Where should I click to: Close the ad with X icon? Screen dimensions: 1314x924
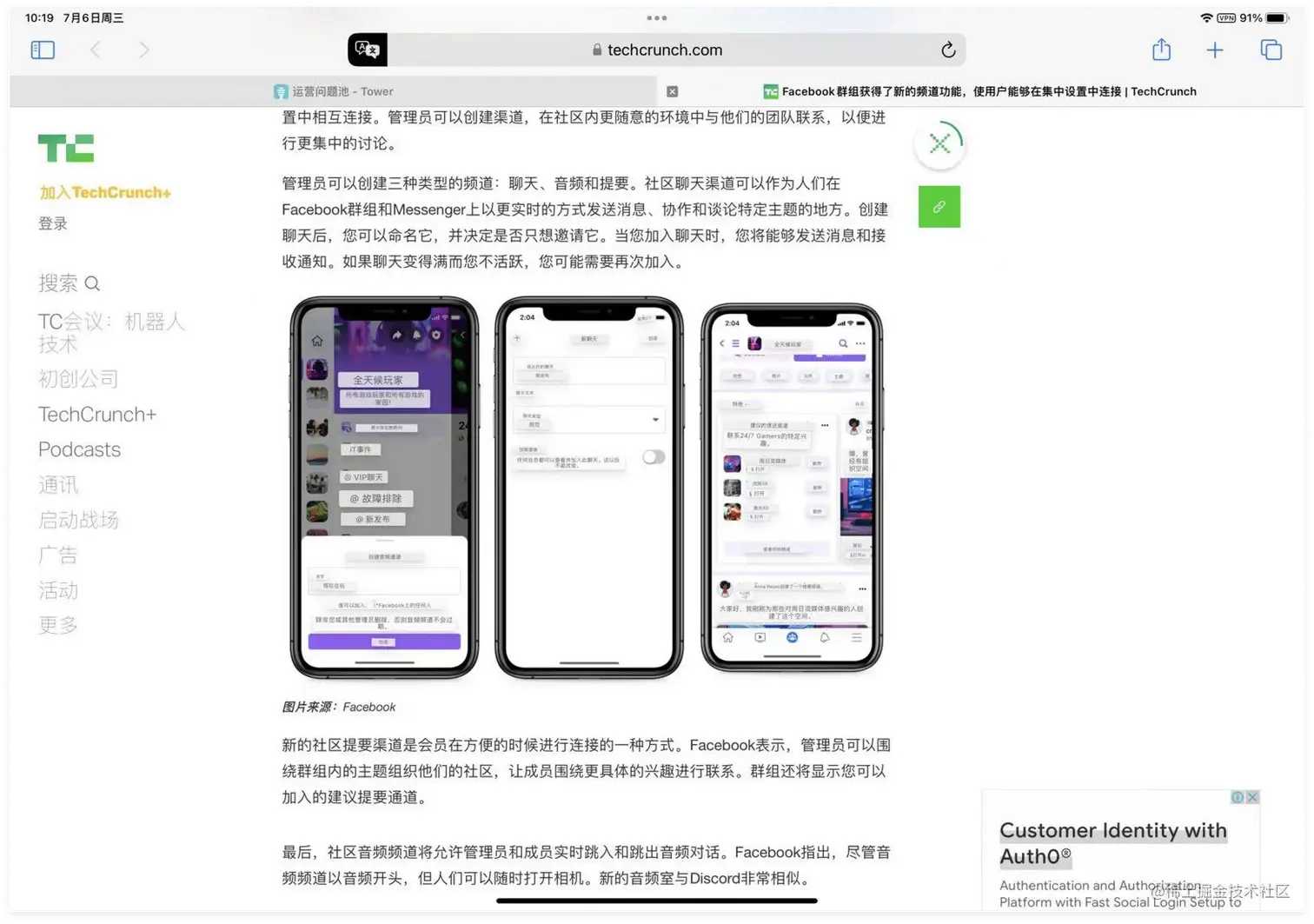point(1252,797)
